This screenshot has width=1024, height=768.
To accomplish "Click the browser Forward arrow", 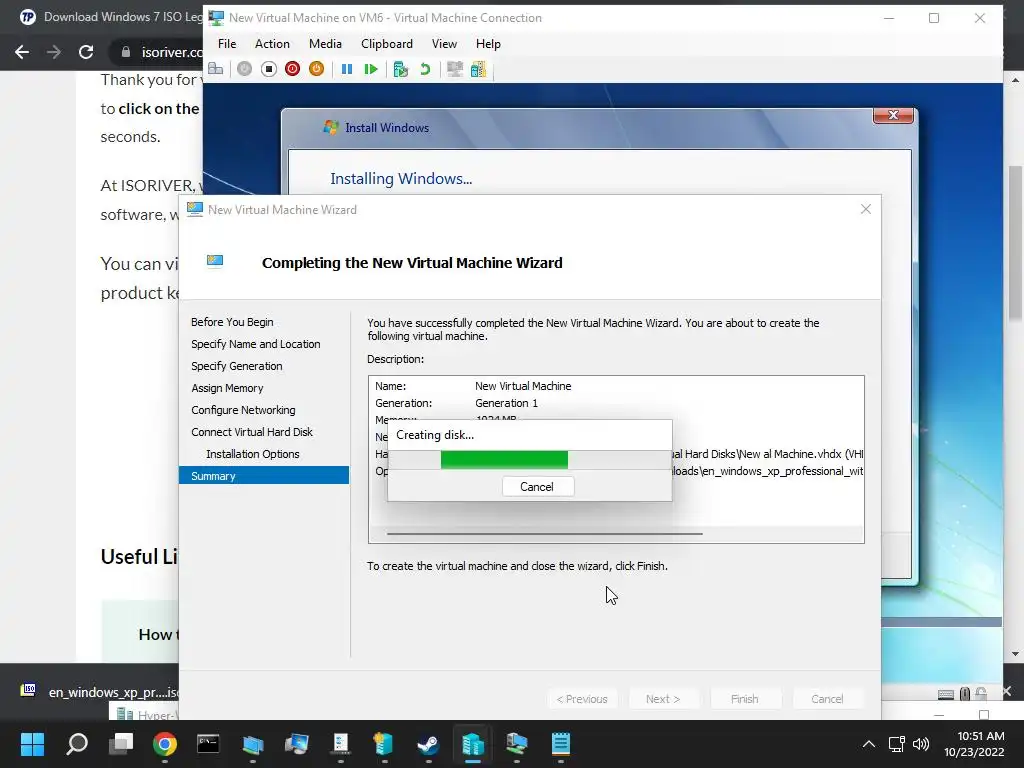I will click(x=54, y=52).
